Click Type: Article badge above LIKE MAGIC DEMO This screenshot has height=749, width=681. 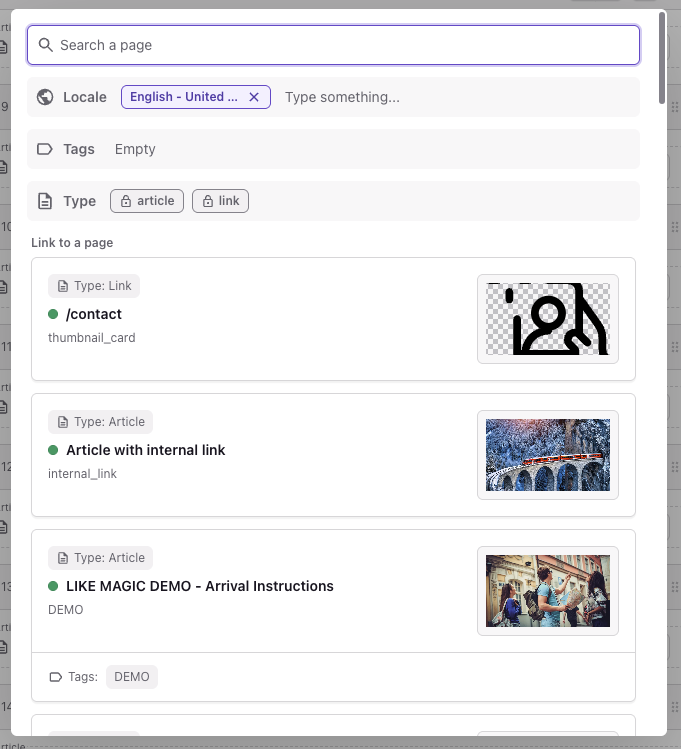(100, 558)
